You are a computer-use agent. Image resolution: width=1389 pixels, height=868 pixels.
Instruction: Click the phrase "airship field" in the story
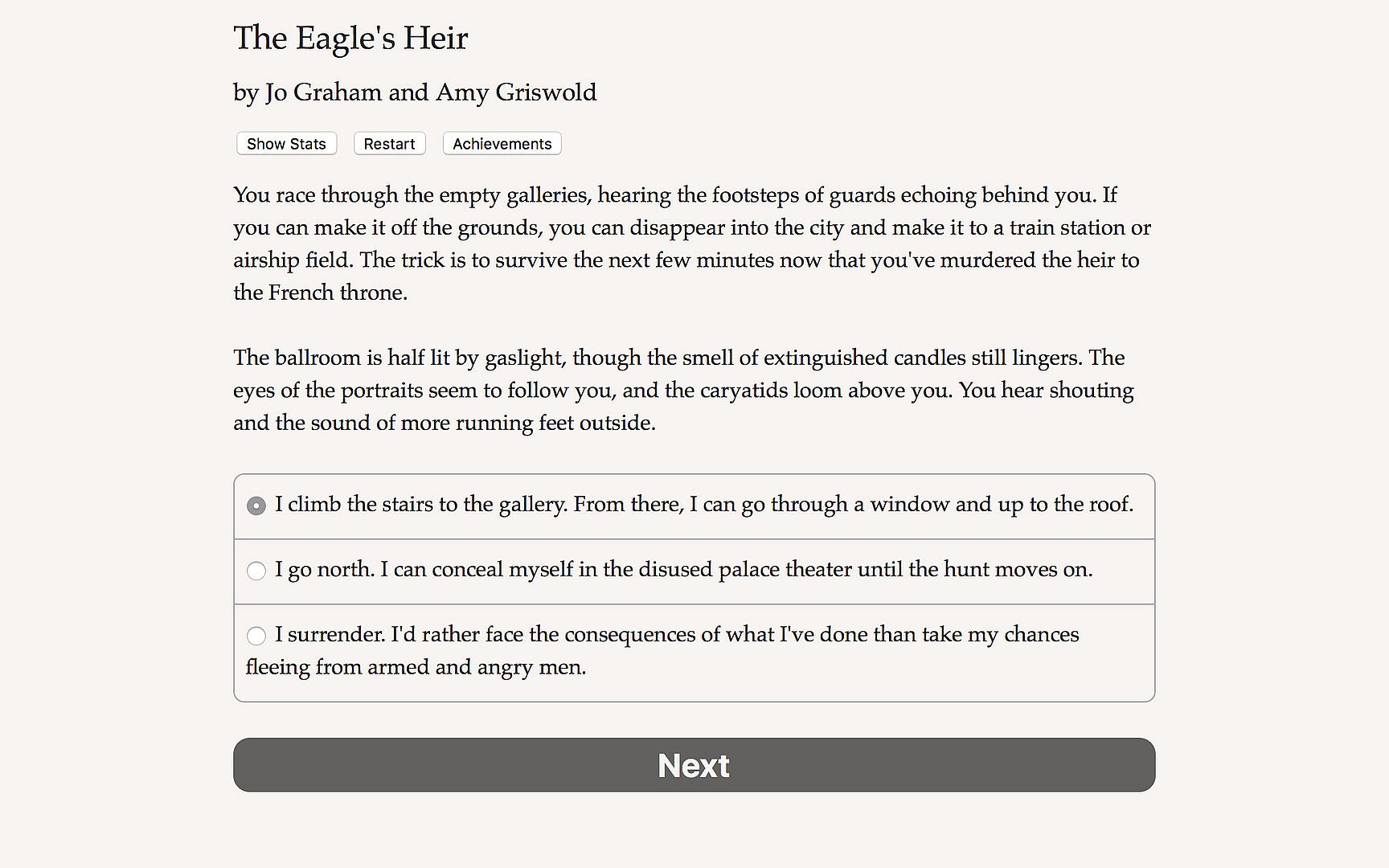(x=293, y=260)
